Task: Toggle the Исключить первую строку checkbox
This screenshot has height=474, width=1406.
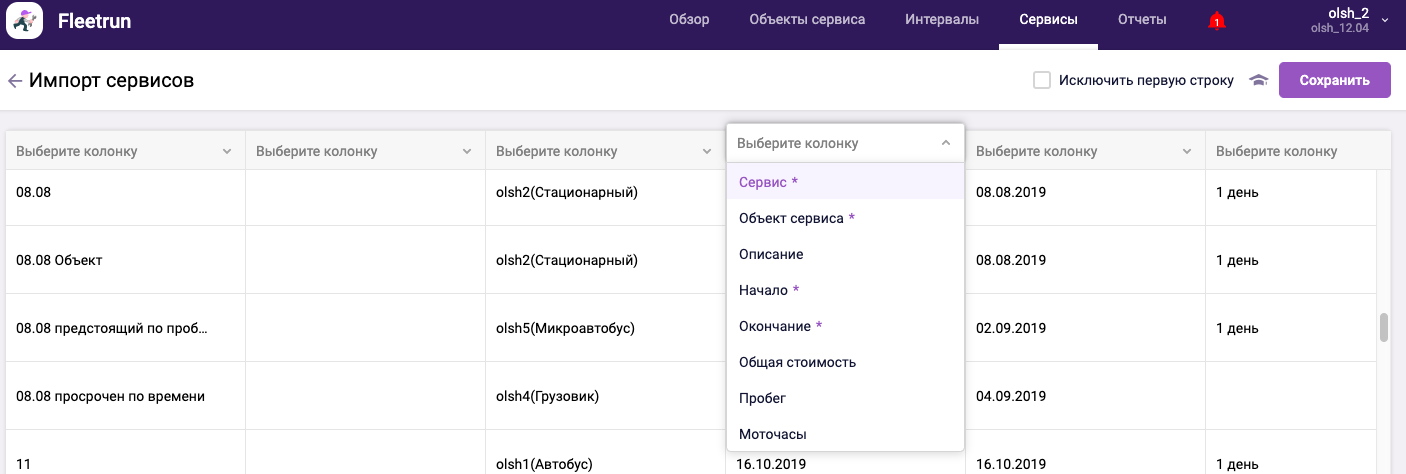Action: [1041, 80]
